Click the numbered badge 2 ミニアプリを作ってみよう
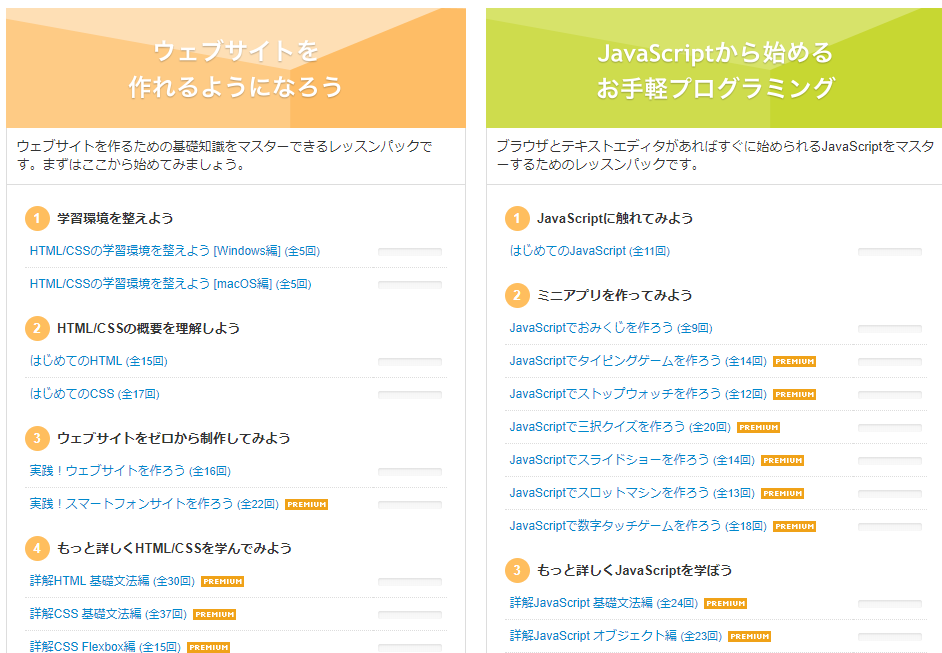The height and width of the screenshot is (653, 942). (518, 294)
